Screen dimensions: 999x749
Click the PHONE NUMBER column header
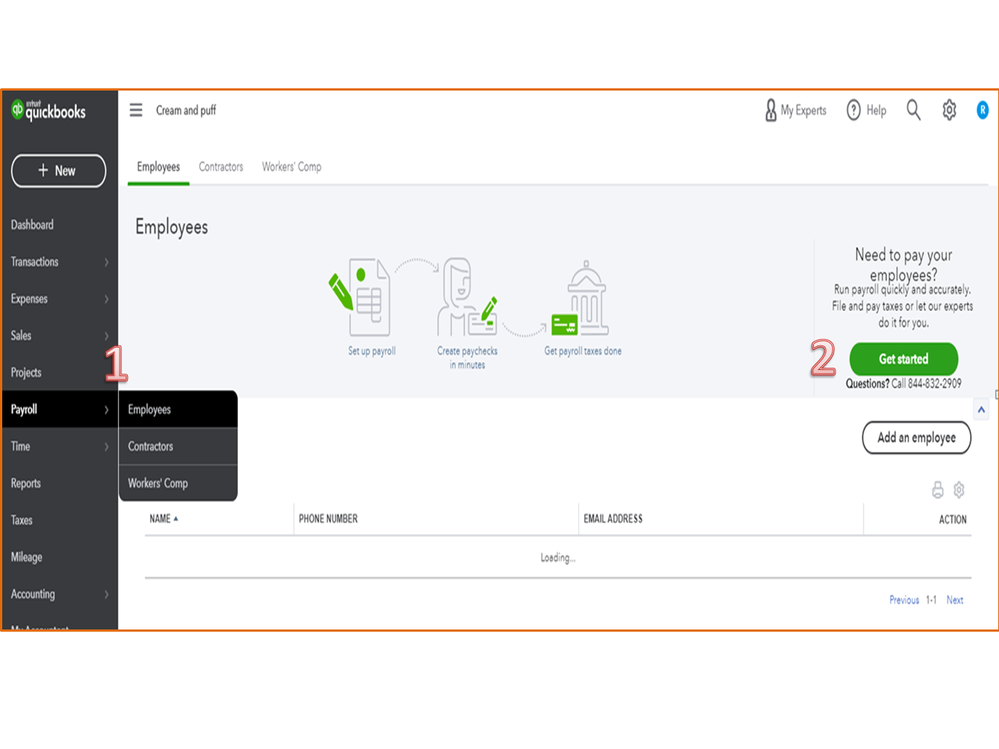point(328,519)
